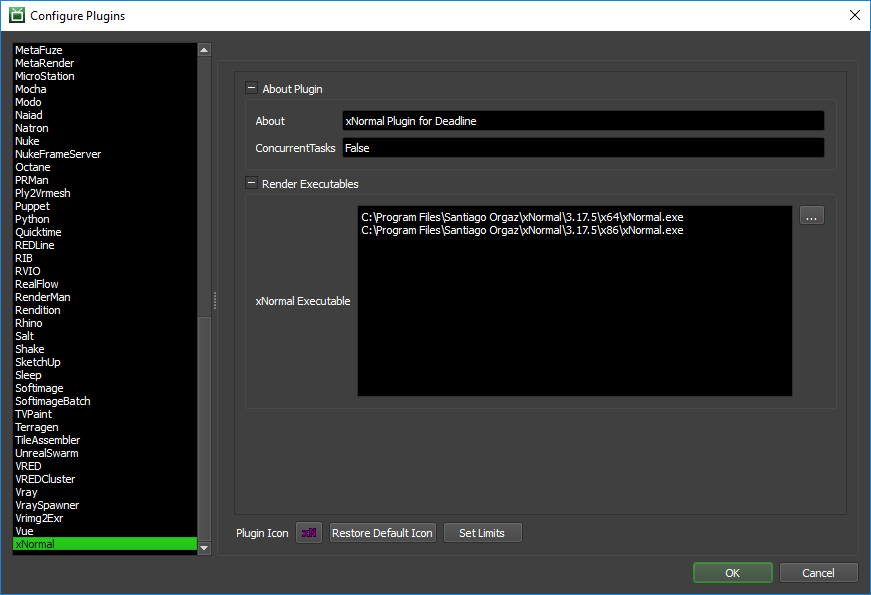Choose the Vray plugin entry
This screenshot has height=595, width=871.
(26, 492)
